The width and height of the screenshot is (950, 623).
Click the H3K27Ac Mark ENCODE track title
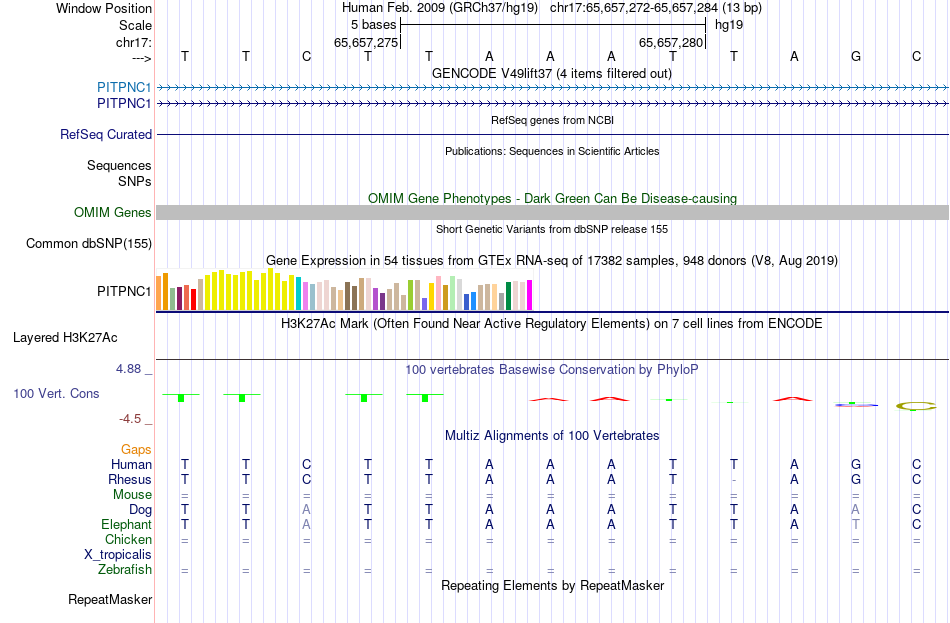tap(551, 323)
